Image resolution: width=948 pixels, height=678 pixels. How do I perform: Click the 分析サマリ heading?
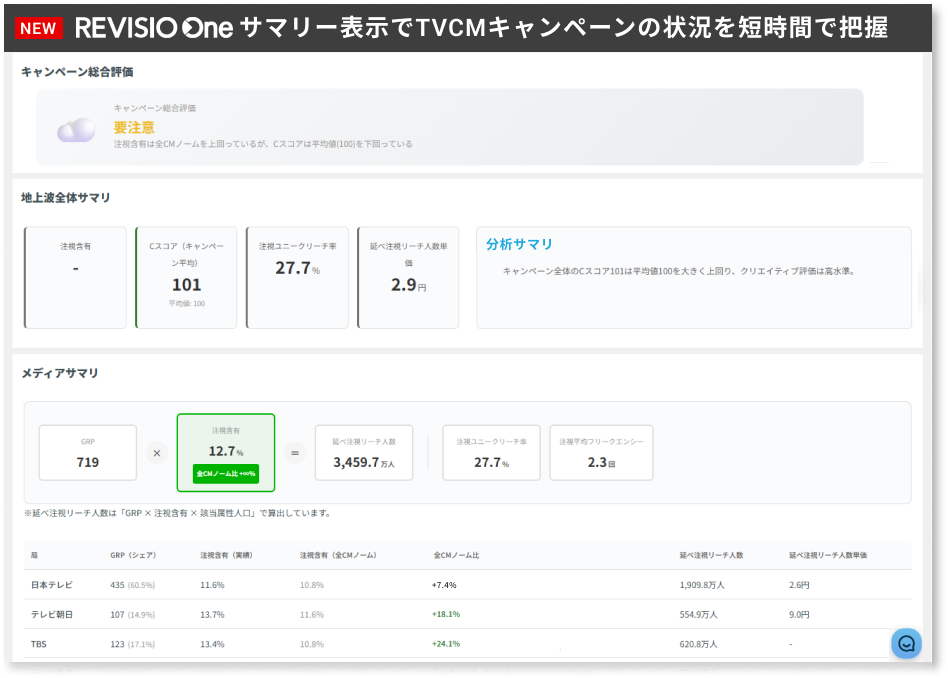(x=519, y=244)
